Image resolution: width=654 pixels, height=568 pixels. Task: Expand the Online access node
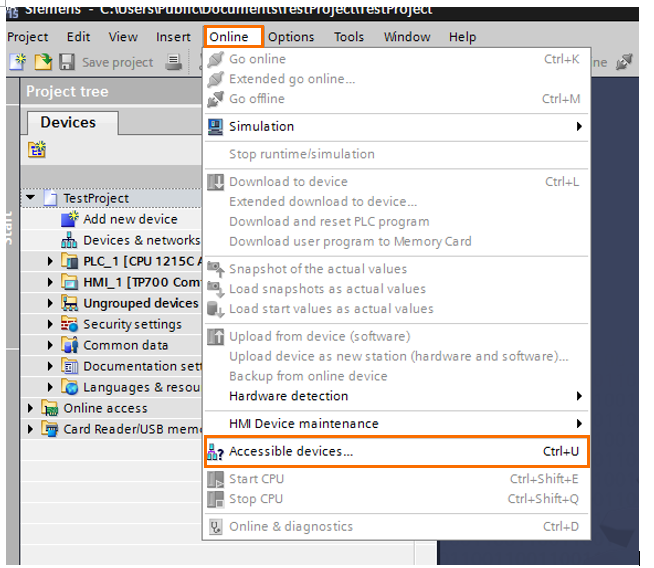point(30,408)
